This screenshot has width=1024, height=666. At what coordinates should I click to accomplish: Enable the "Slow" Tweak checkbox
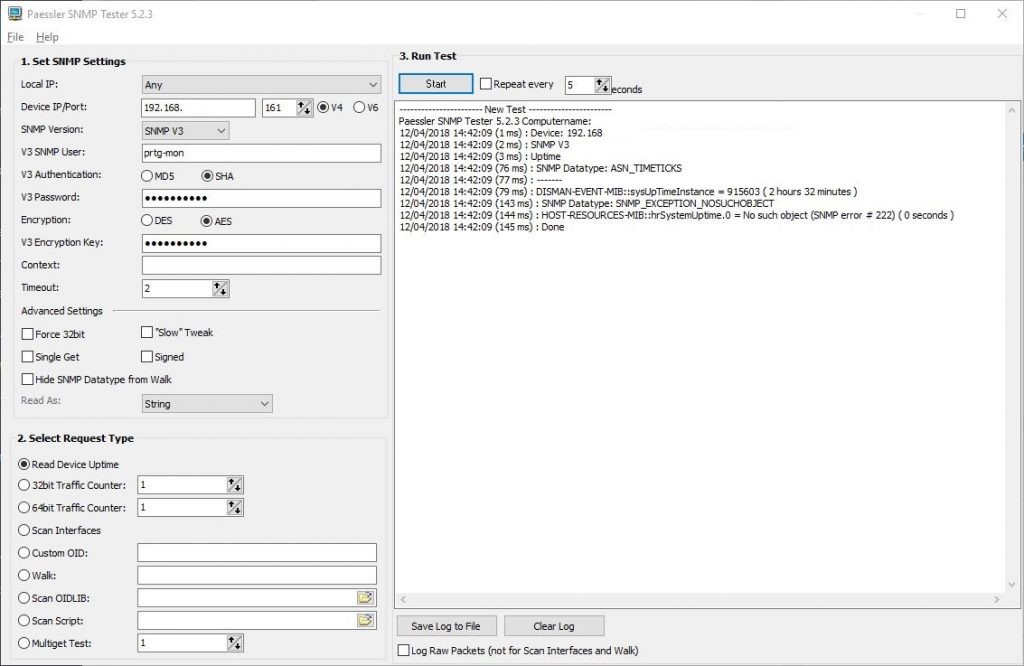[147, 332]
